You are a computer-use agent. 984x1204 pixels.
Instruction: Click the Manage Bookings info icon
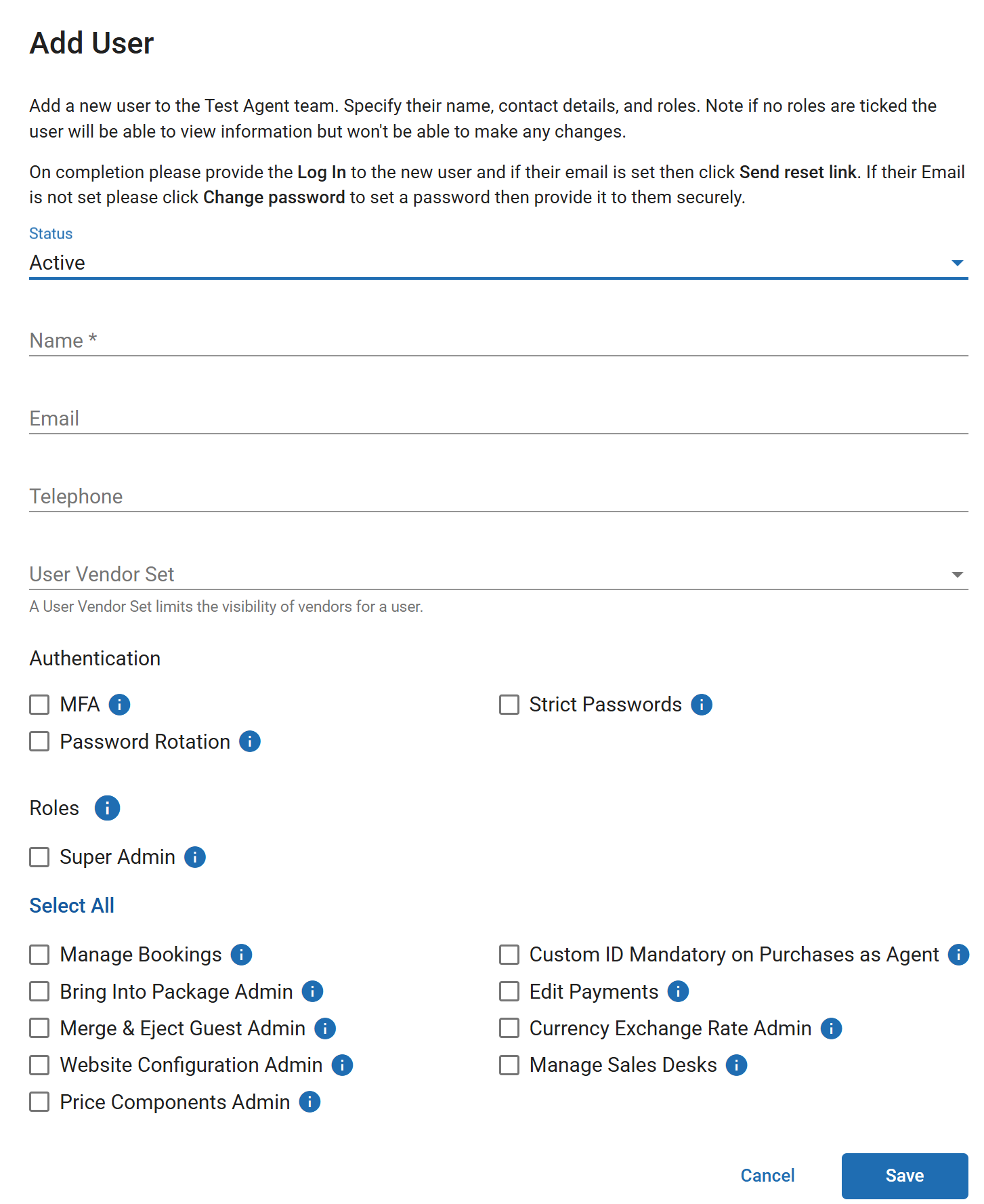[242, 955]
